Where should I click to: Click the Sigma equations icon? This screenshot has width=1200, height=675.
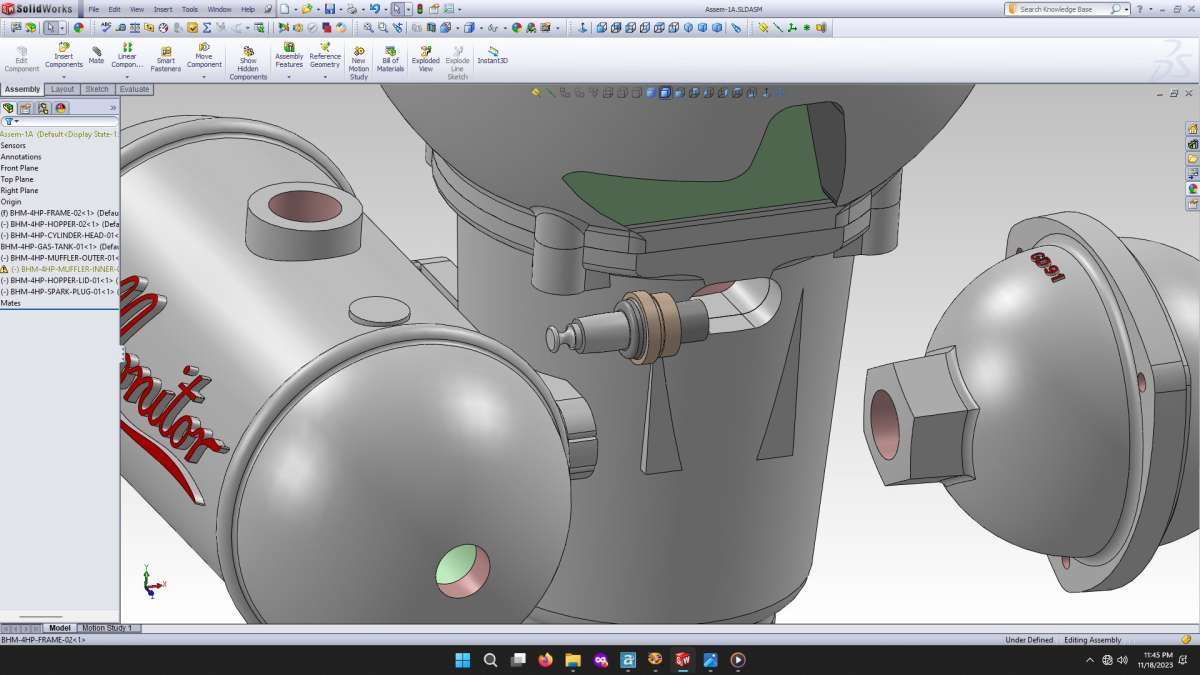pos(207,28)
